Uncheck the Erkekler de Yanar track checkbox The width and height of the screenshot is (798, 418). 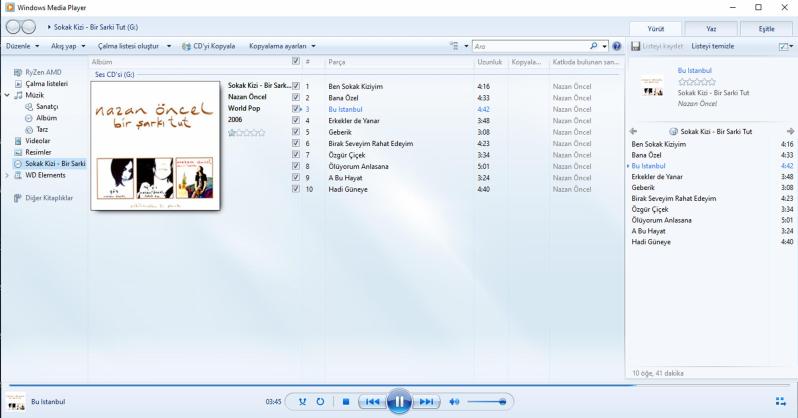[296, 120]
